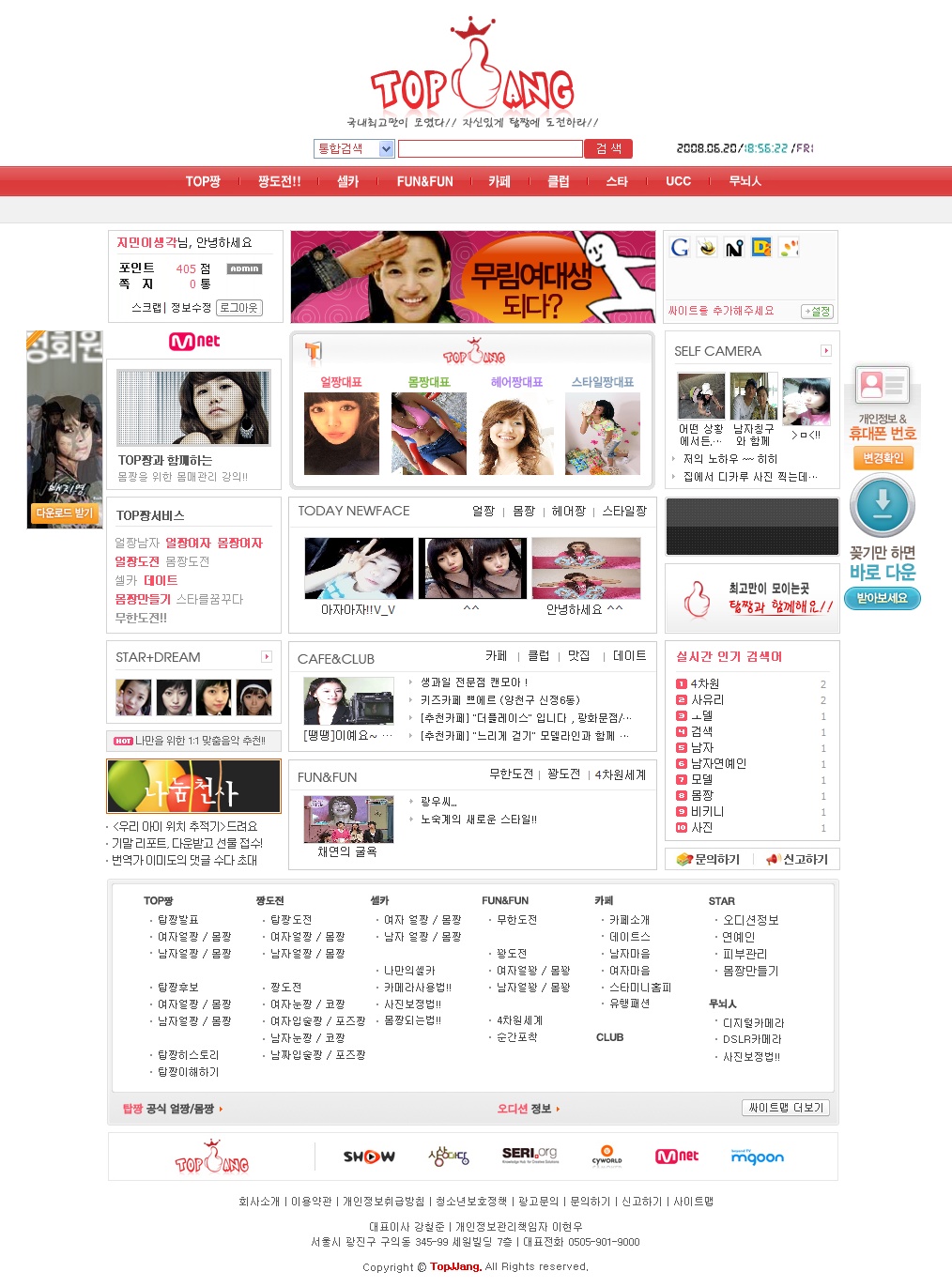Open the 셀카 menu item
Screen dimensions: 952x1287
tap(348, 181)
